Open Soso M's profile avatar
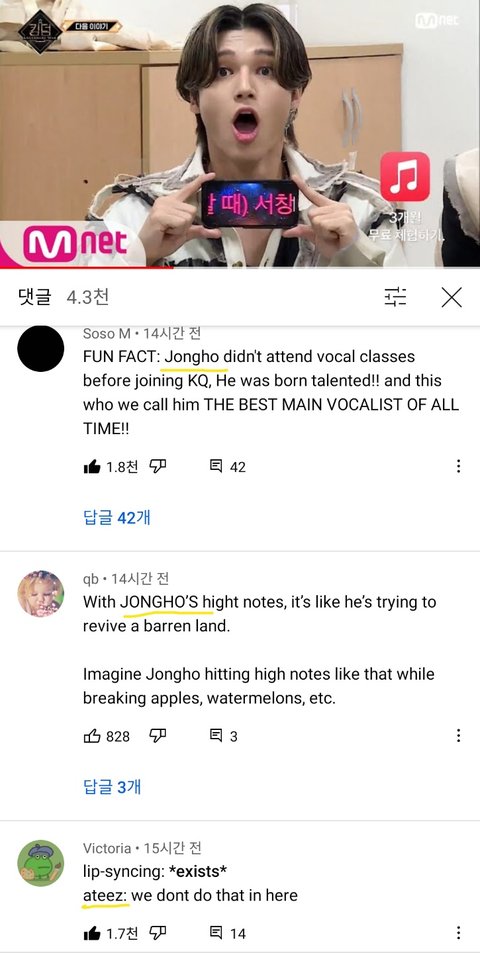 pyautogui.click(x=41, y=348)
